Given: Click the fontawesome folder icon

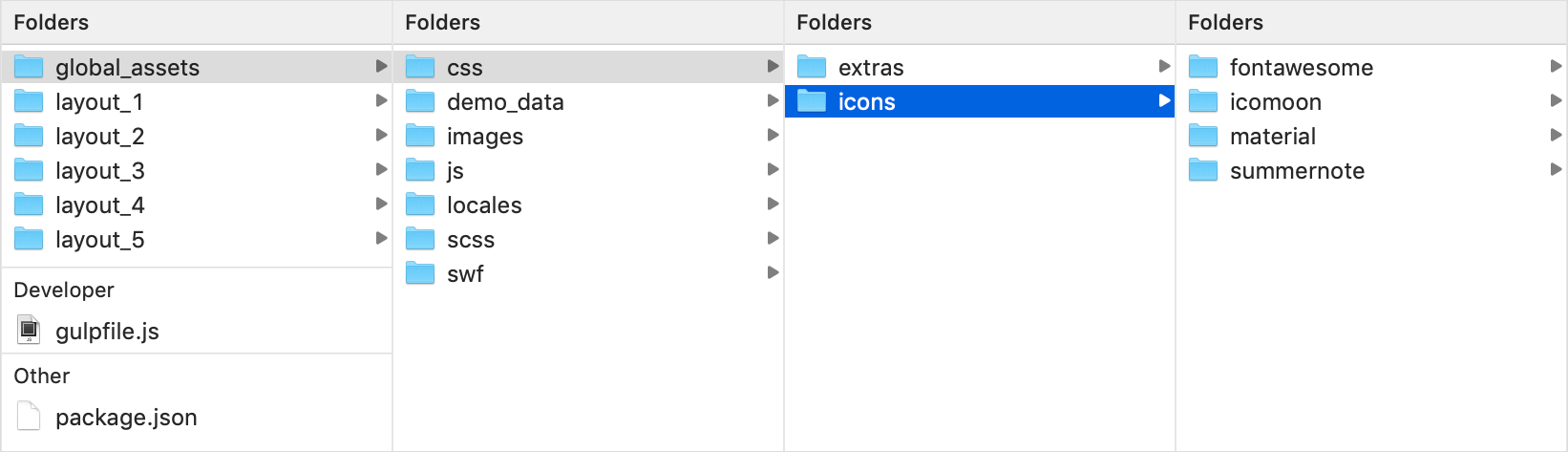Looking at the screenshot, I should coord(1203,67).
